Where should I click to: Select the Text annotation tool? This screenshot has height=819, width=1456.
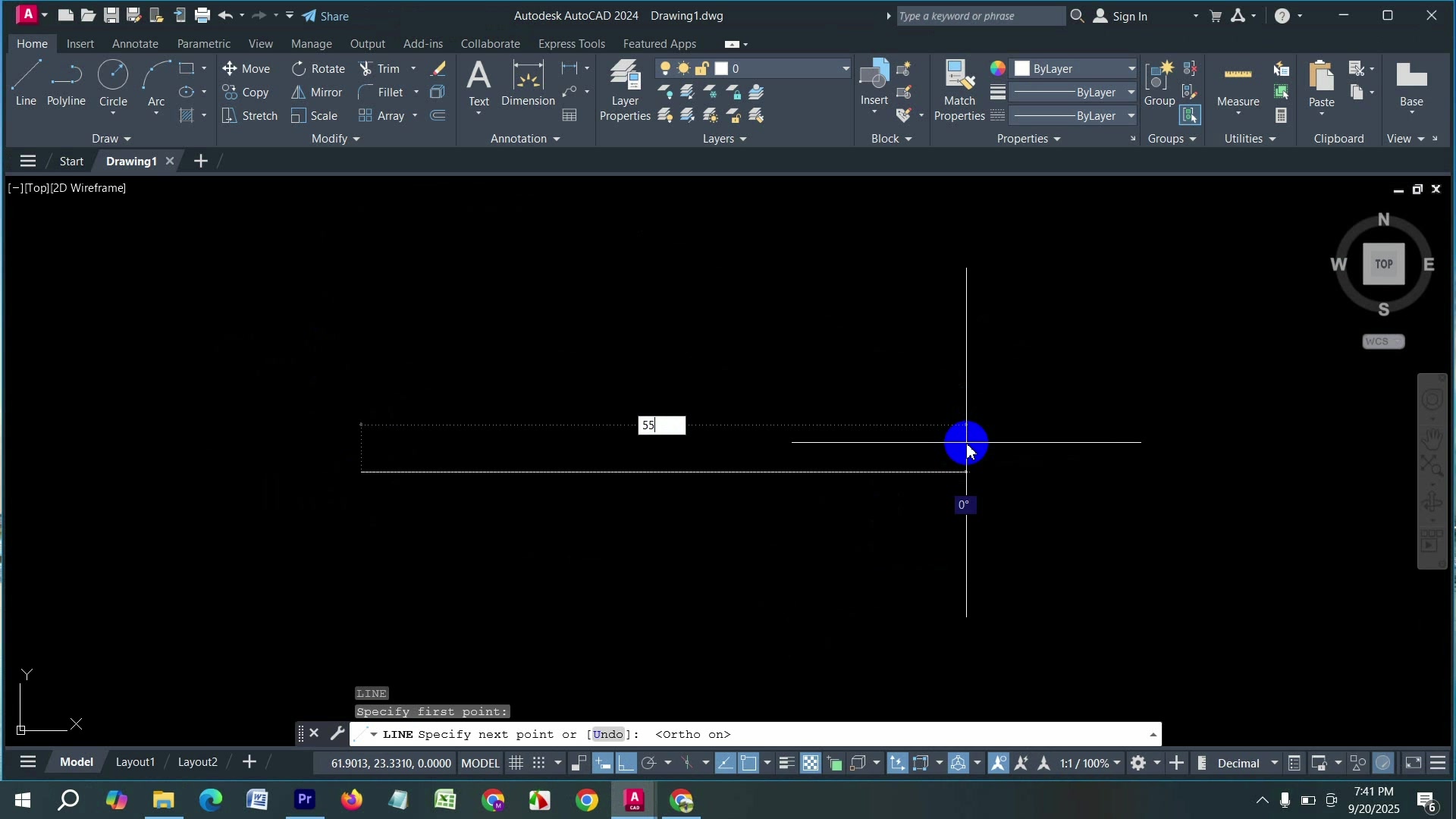pyautogui.click(x=479, y=83)
